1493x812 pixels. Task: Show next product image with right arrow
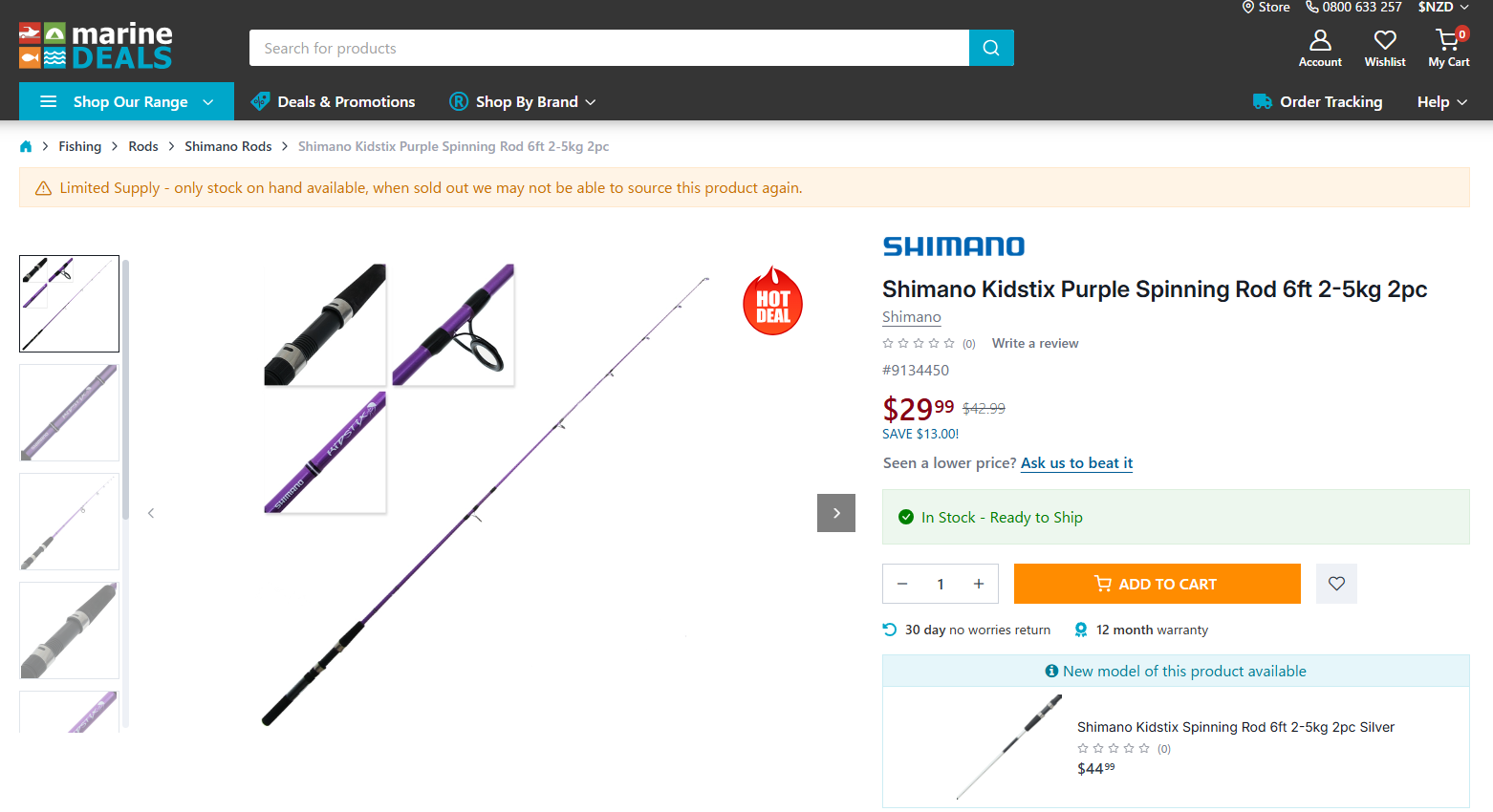(836, 513)
